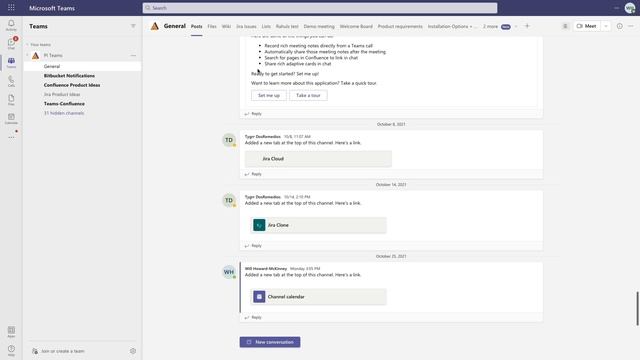
Task: Expand the 31 hidden channels list
Action: tap(64, 113)
